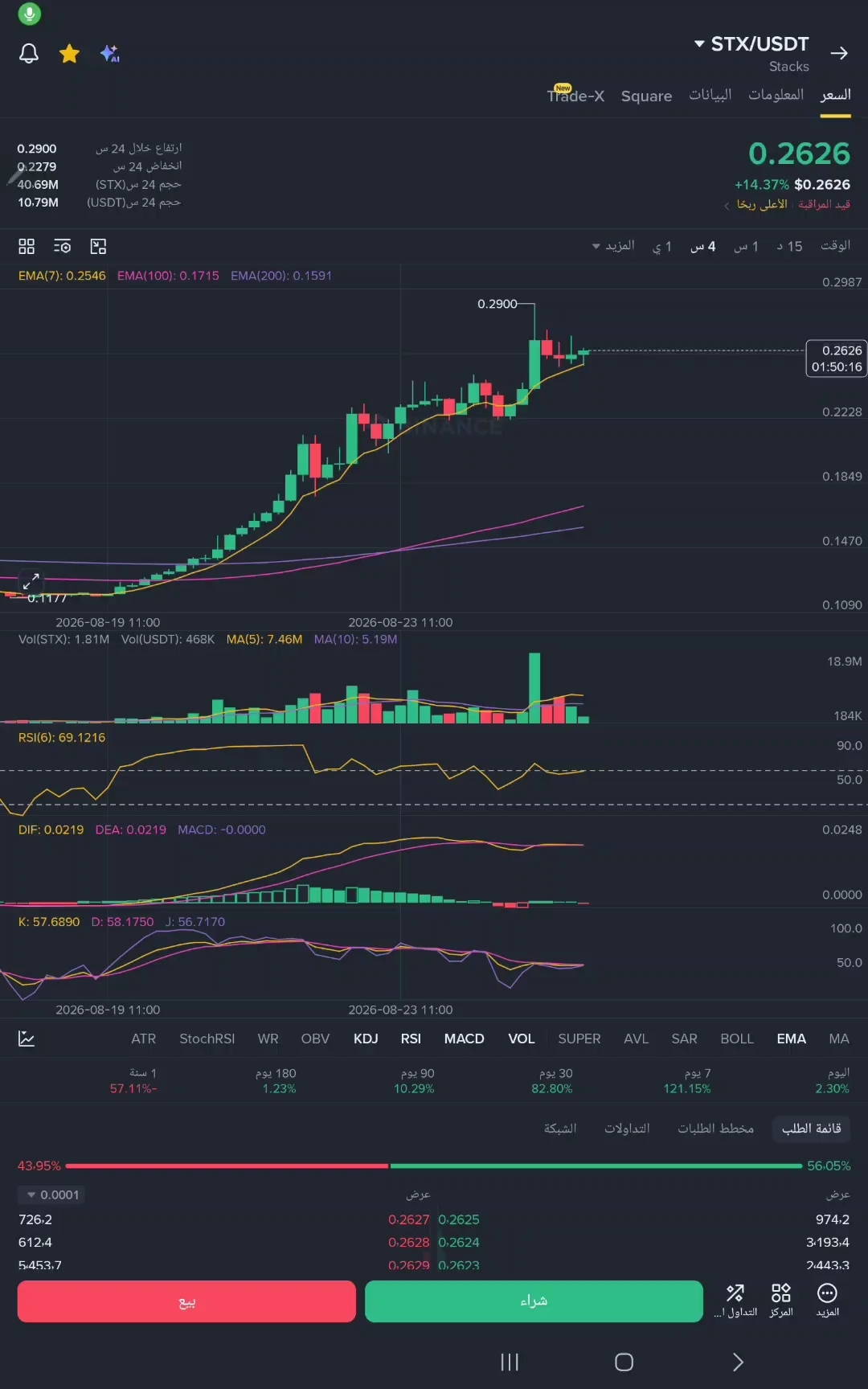868x1389 pixels.
Task: Tap the قيد المراقبة monitoring tag
Action: tap(824, 204)
